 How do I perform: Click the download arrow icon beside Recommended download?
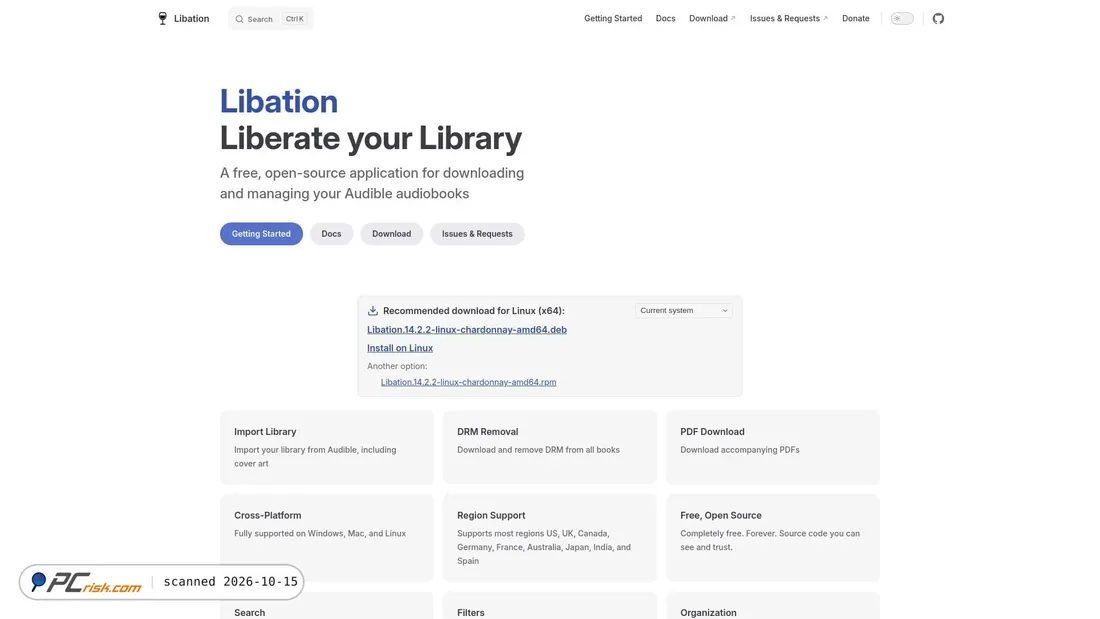(373, 310)
